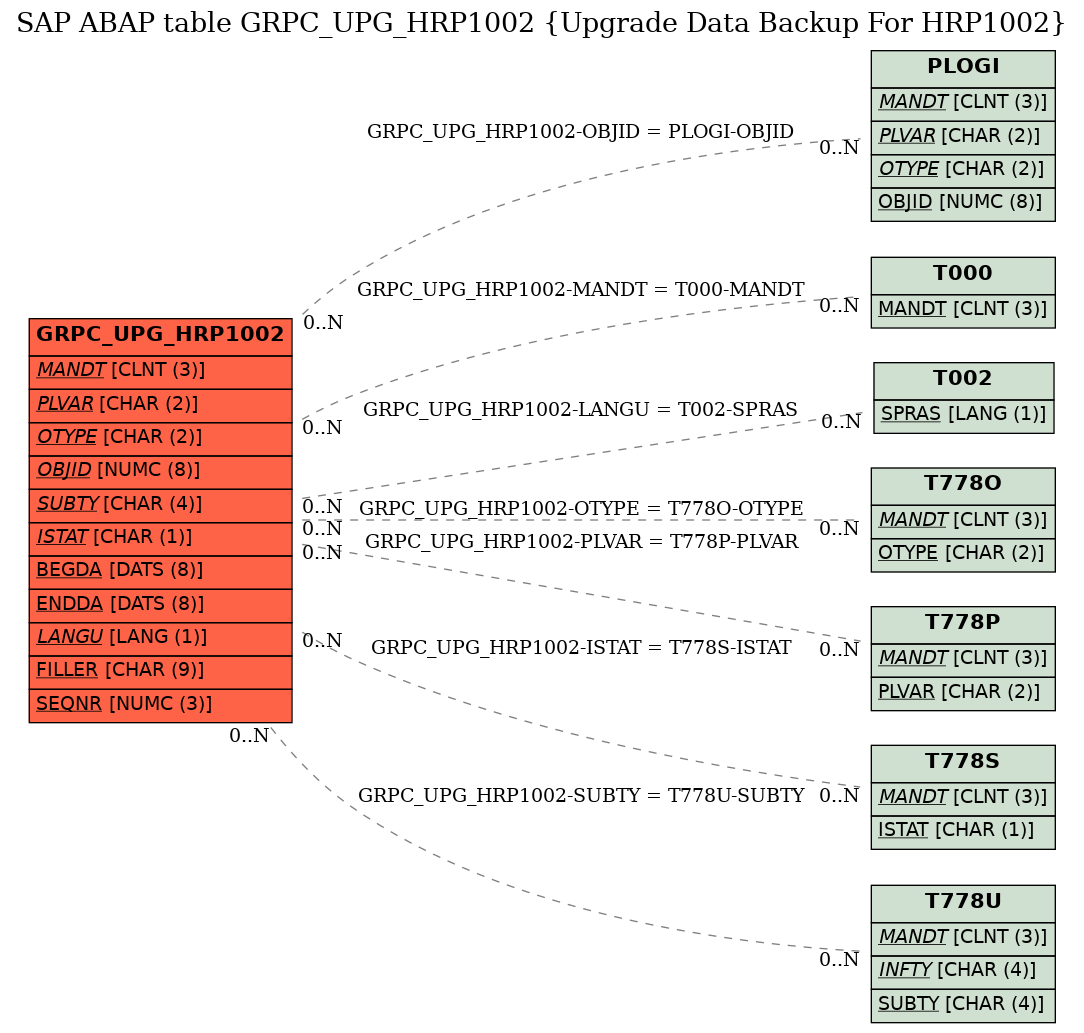Click the FILLER [CHAR (9)] field row
Viewport: 1084px width, 1033px height.
click(x=160, y=672)
